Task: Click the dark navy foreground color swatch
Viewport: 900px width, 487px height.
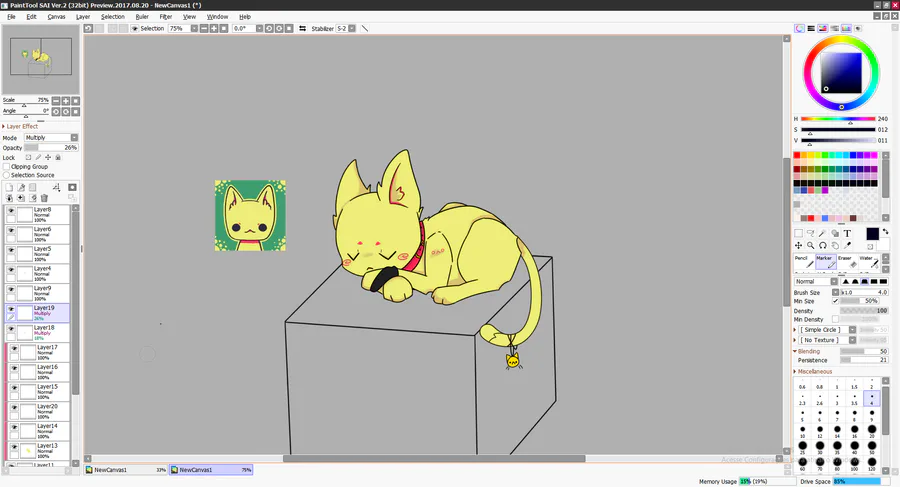Action: tap(872, 233)
